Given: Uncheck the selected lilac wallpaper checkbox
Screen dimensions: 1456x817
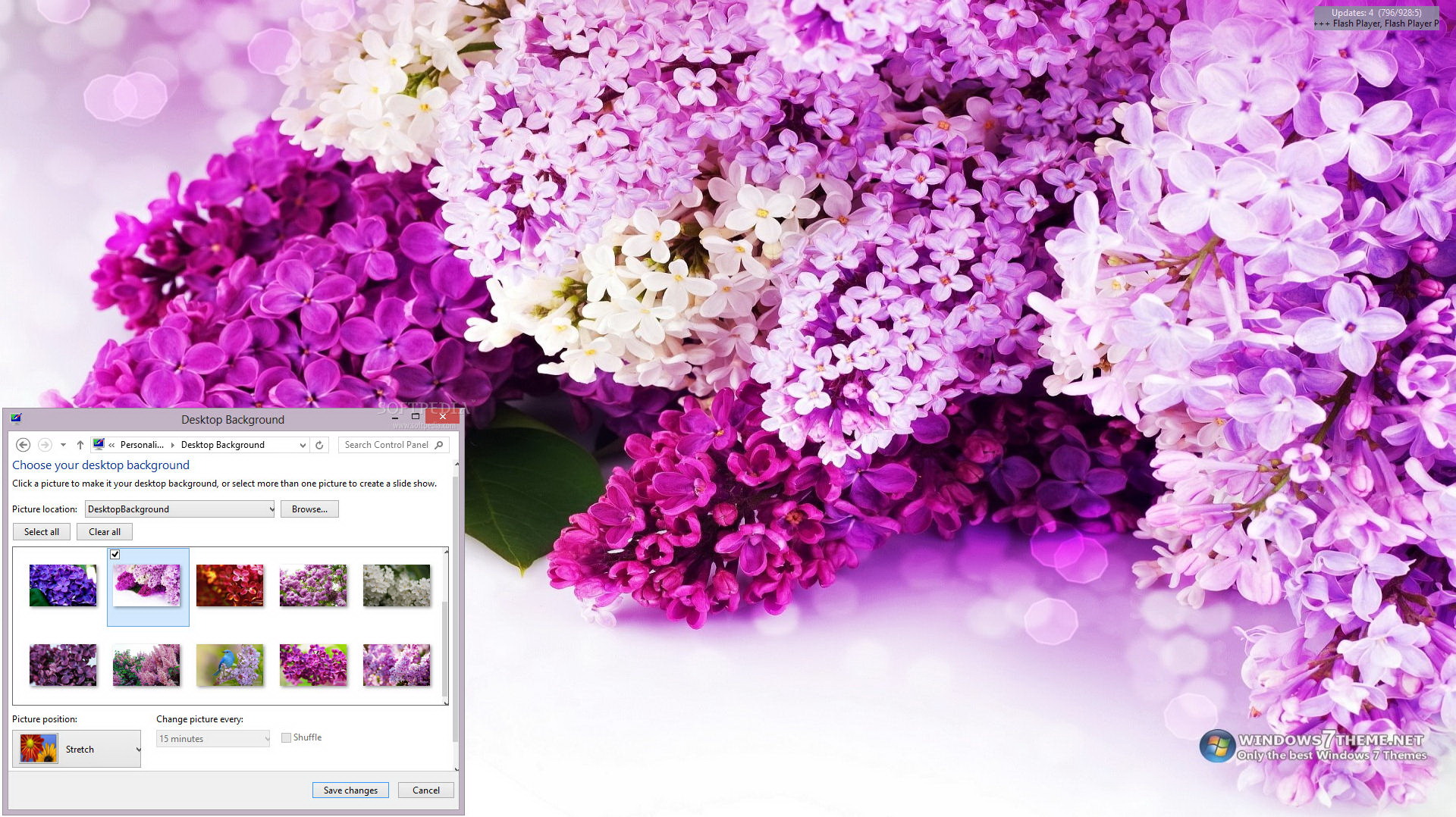Looking at the screenshot, I should 115,555.
